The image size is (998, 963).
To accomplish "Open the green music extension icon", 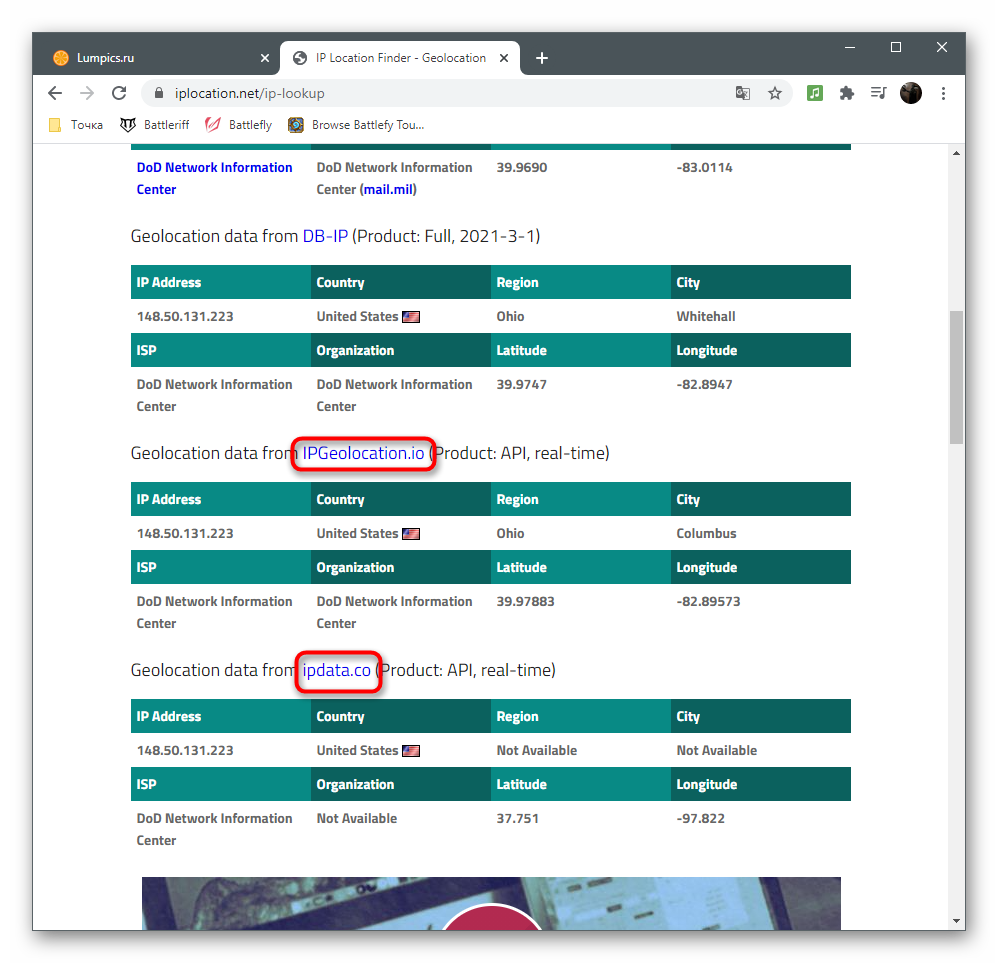I will click(815, 93).
